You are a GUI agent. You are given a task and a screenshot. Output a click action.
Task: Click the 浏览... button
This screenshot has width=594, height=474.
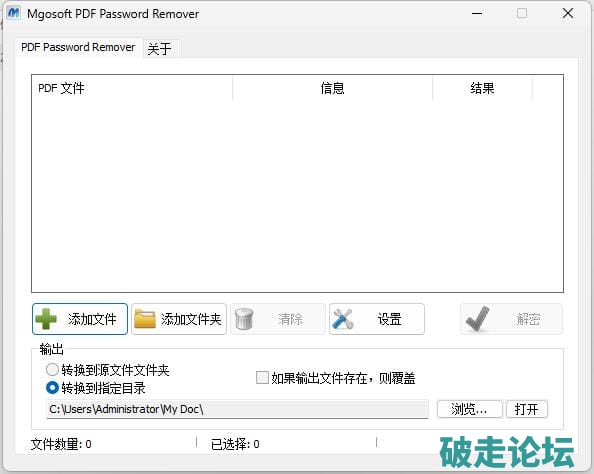(469, 409)
